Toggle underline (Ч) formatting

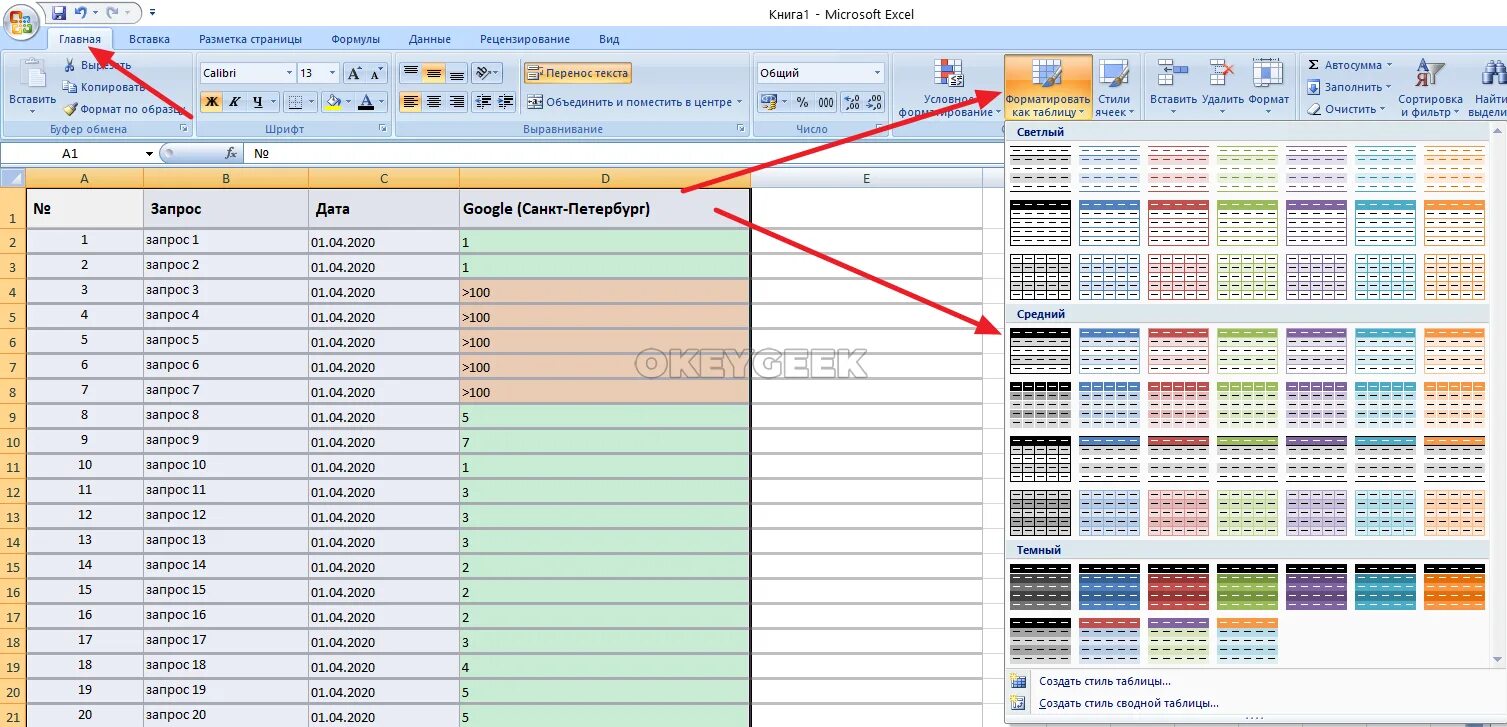[258, 101]
